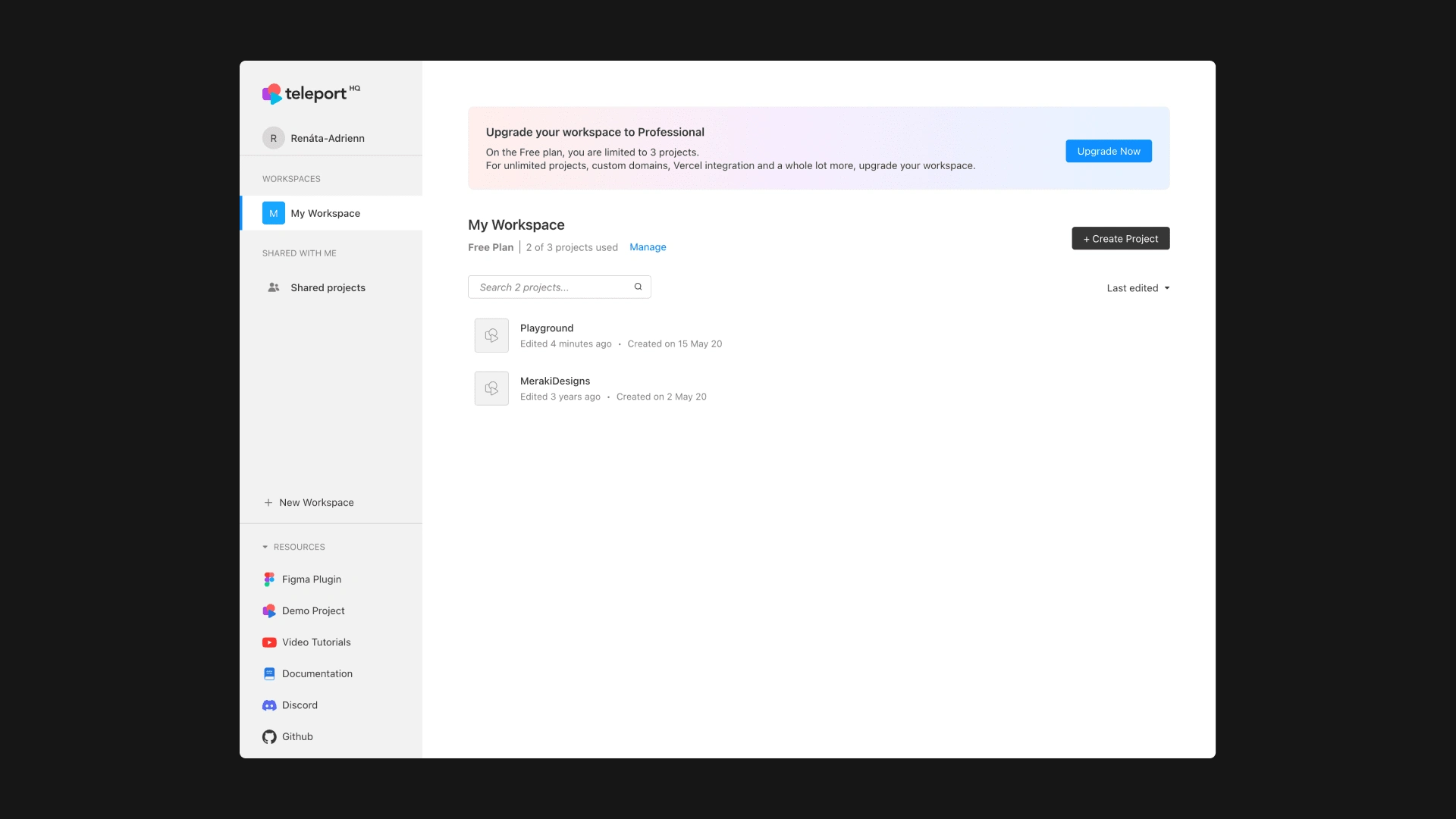Viewport: 1456px width, 819px height.
Task: Open the Playground project title
Action: click(x=547, y=328)
